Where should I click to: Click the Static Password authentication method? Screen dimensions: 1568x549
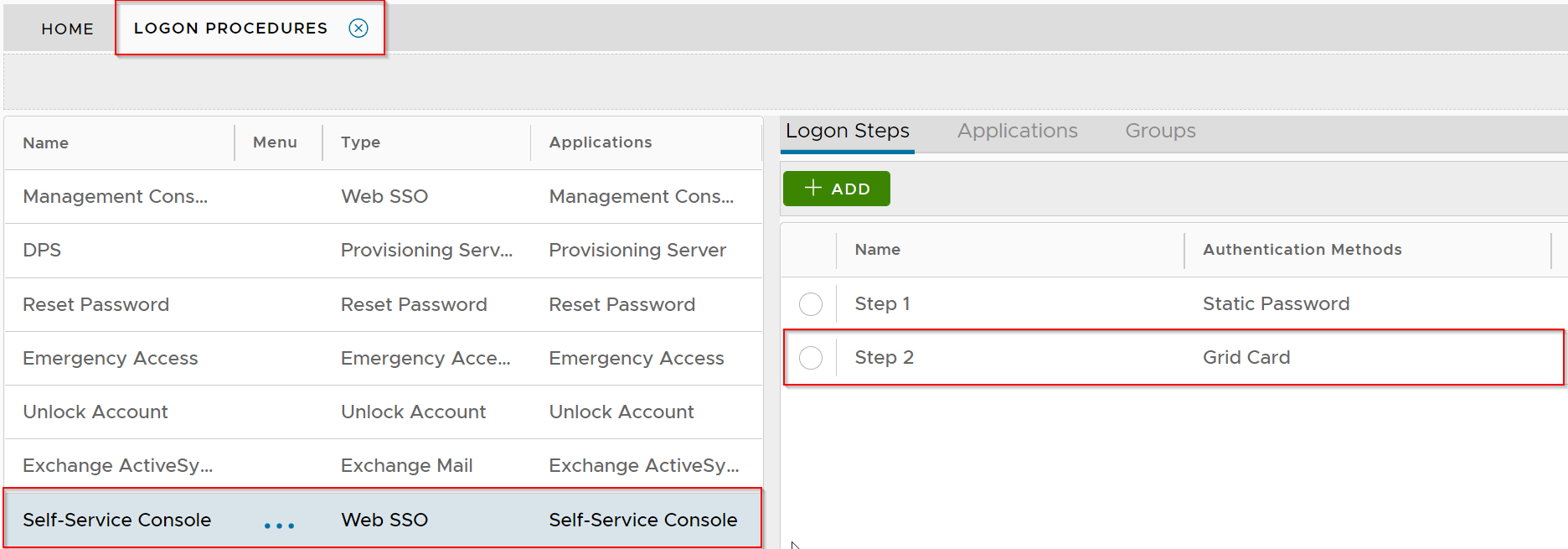pyautogui.click(x=1276, y=304)
